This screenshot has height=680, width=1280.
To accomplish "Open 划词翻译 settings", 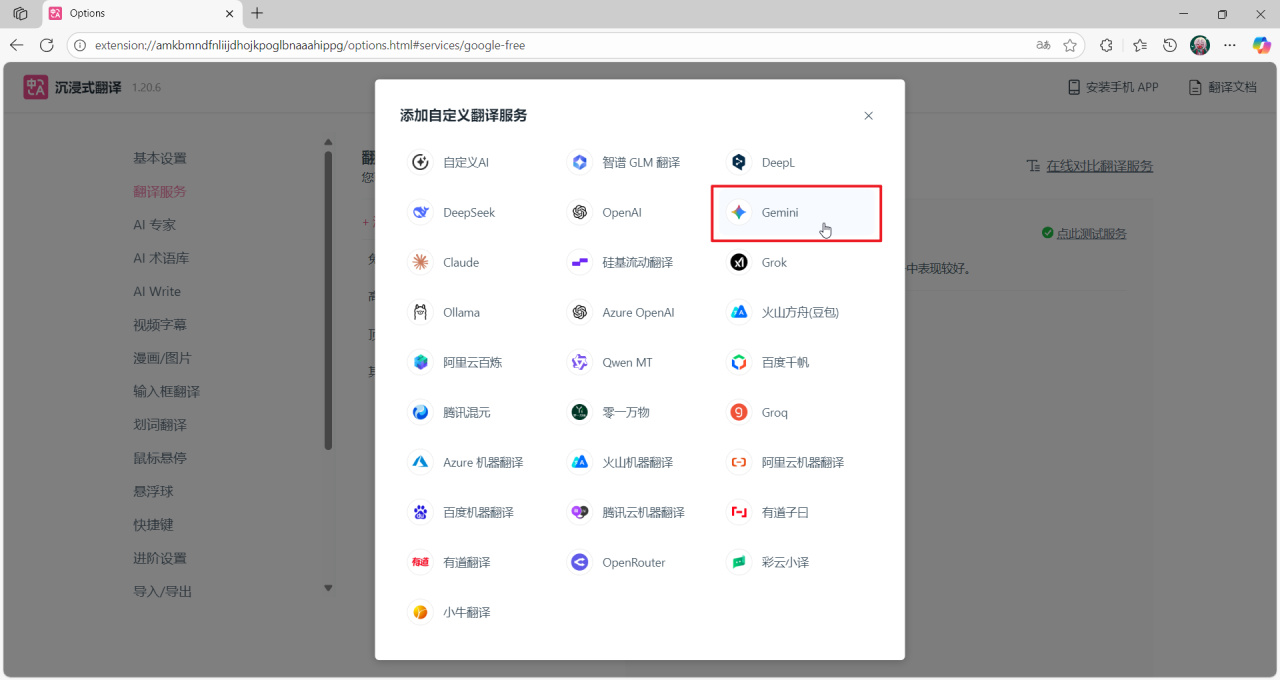I will pyautogui.click(x=160, y=425).
